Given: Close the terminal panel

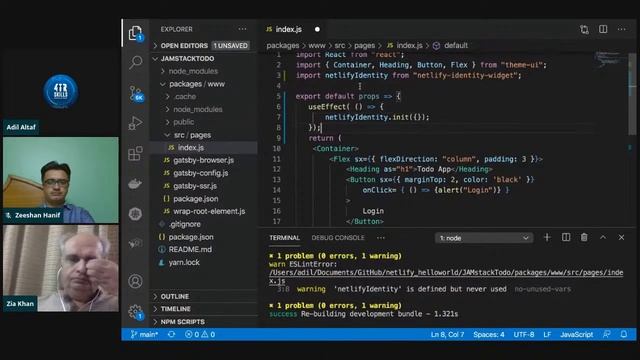Looking at the screenshot, I should 621,238.
